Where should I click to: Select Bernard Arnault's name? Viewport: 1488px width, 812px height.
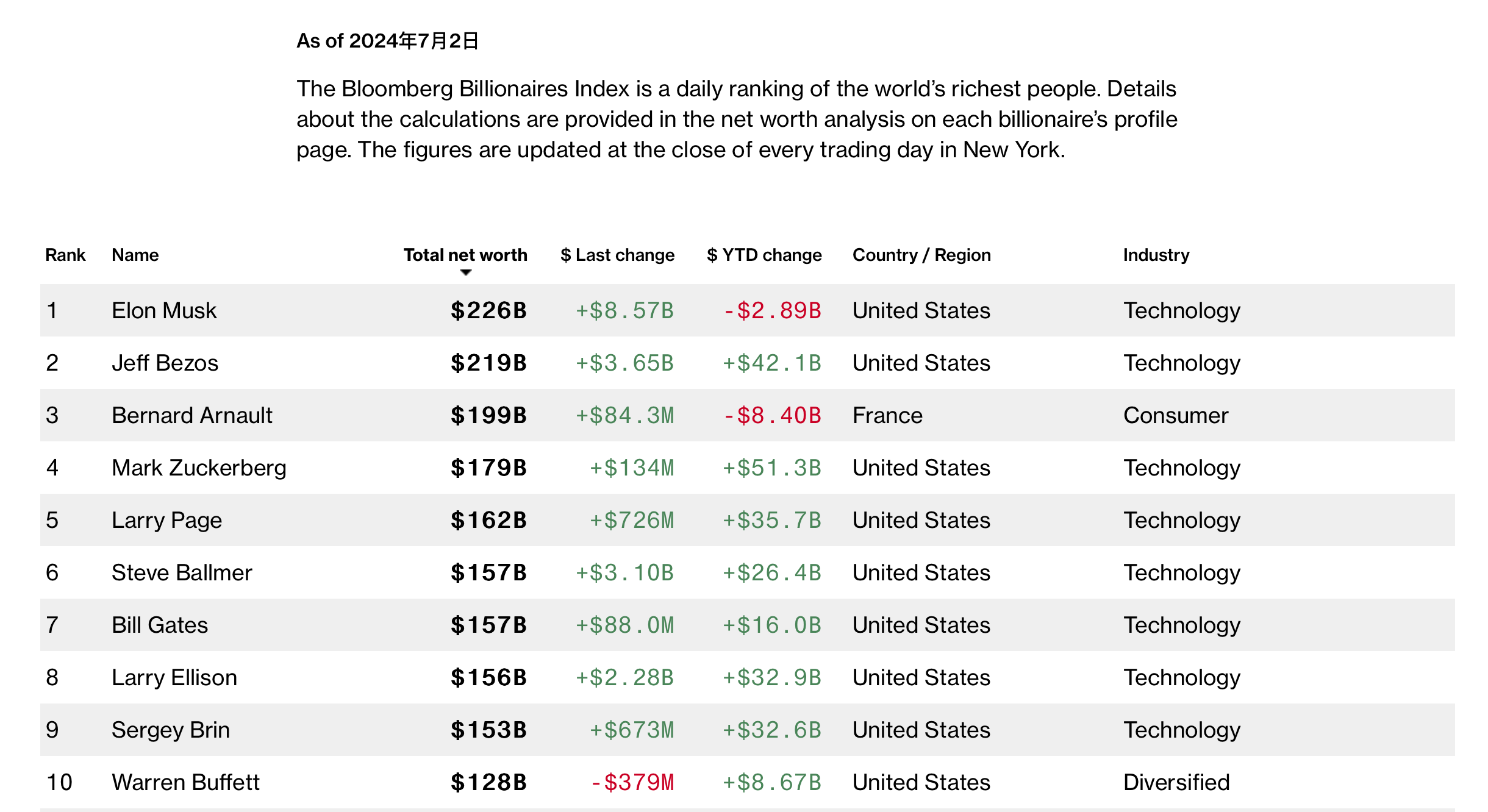tap(191, 415)
